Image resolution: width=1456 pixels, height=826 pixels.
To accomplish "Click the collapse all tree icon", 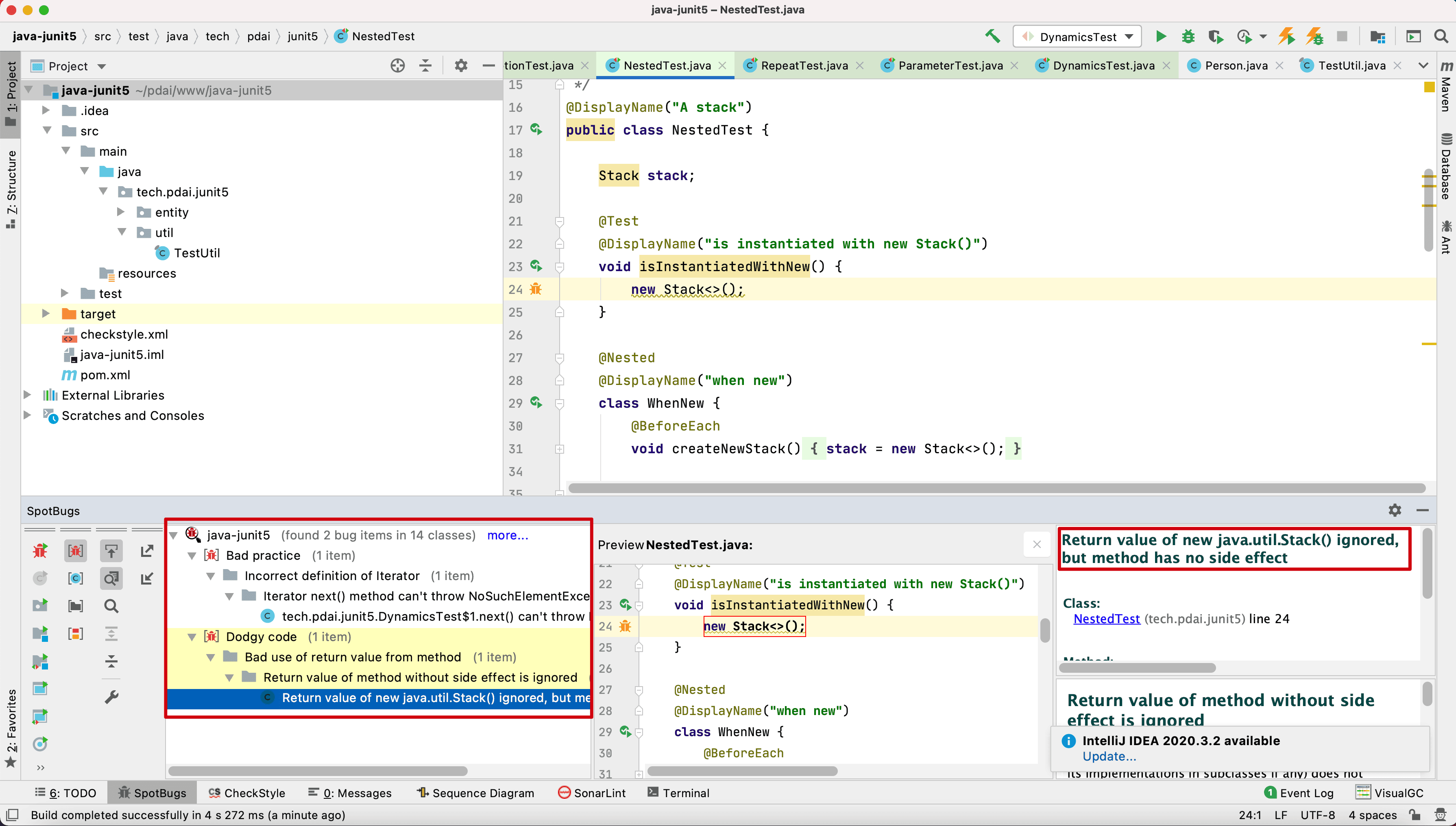I will pyautogui.click(x=111, y=661).
